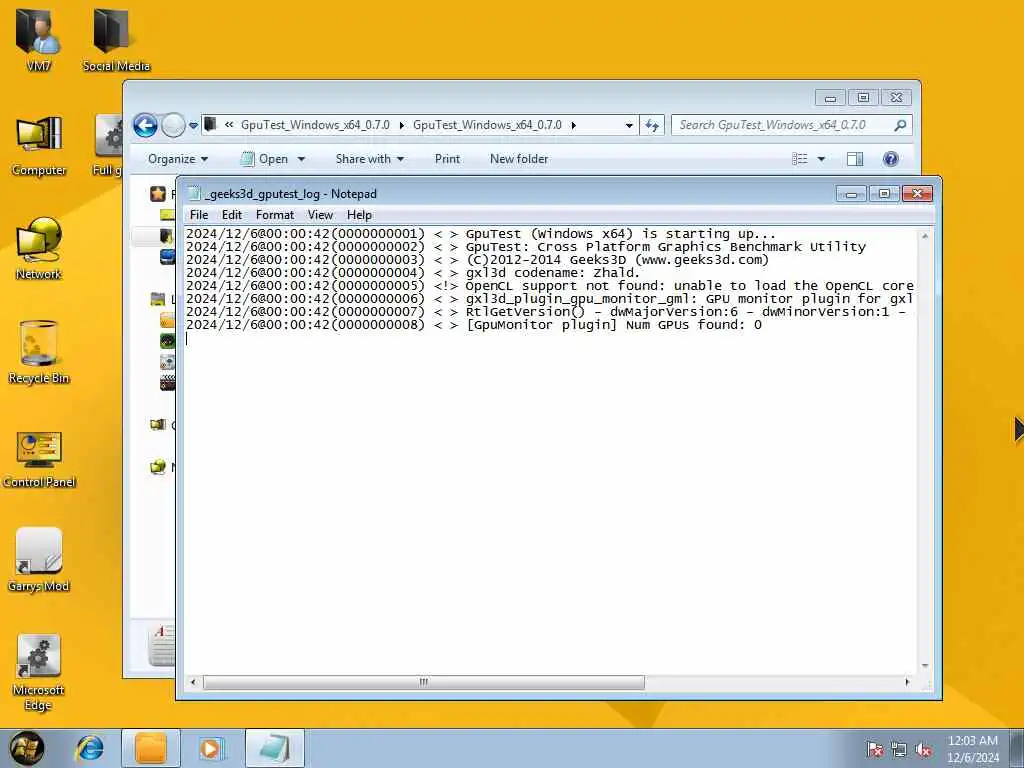Image resolution: width=1024 pixels, height=768 pixels.
Task: Open Organize dropdown in Explorer
Action: pos(178,159)
